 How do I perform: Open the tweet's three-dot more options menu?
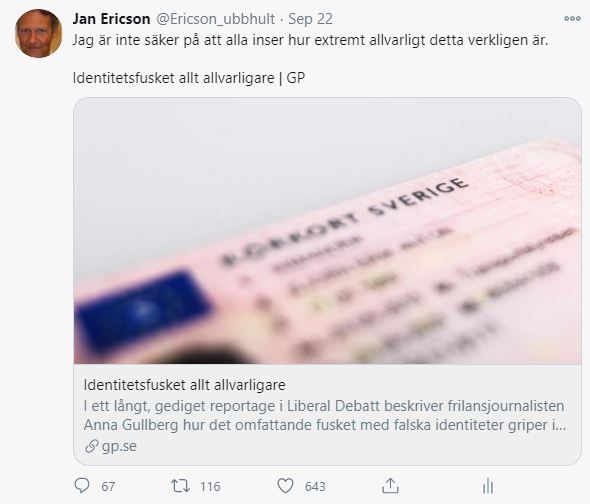tap(572, 18)
